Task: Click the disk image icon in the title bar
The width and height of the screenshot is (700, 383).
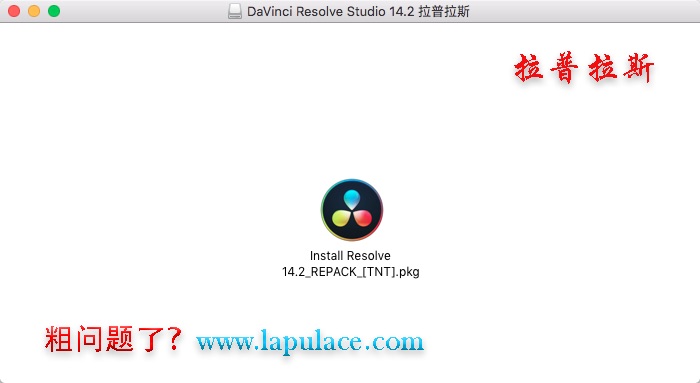Action: click(235, 11)
